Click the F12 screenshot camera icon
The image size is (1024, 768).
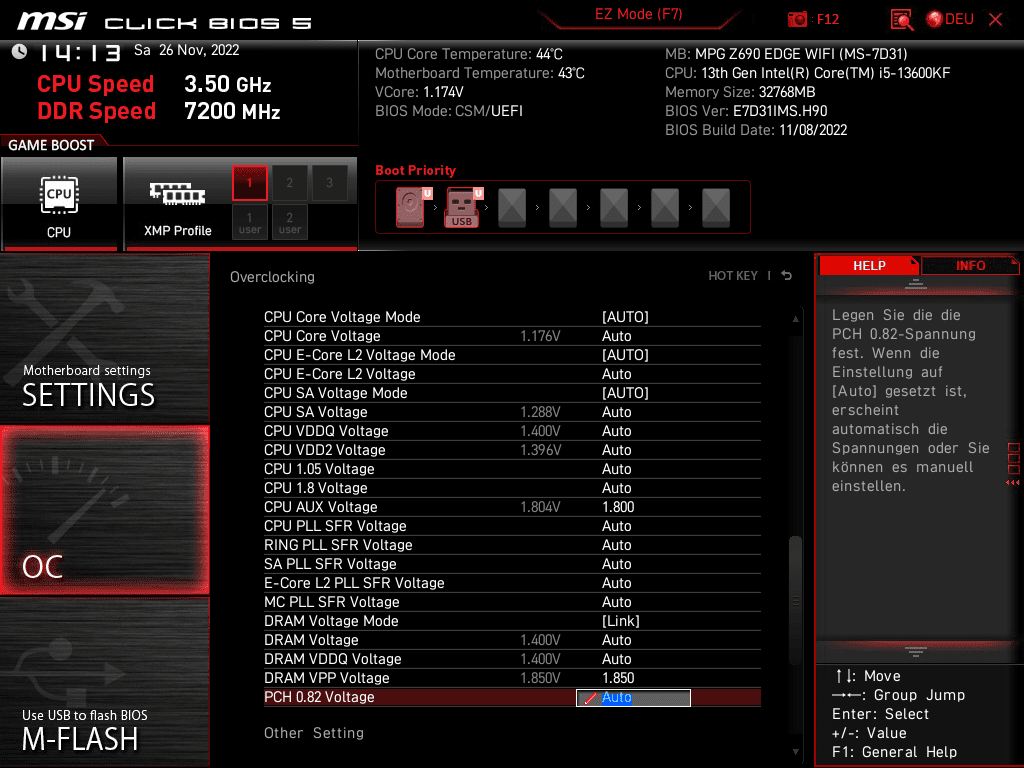tap(797, 19)
